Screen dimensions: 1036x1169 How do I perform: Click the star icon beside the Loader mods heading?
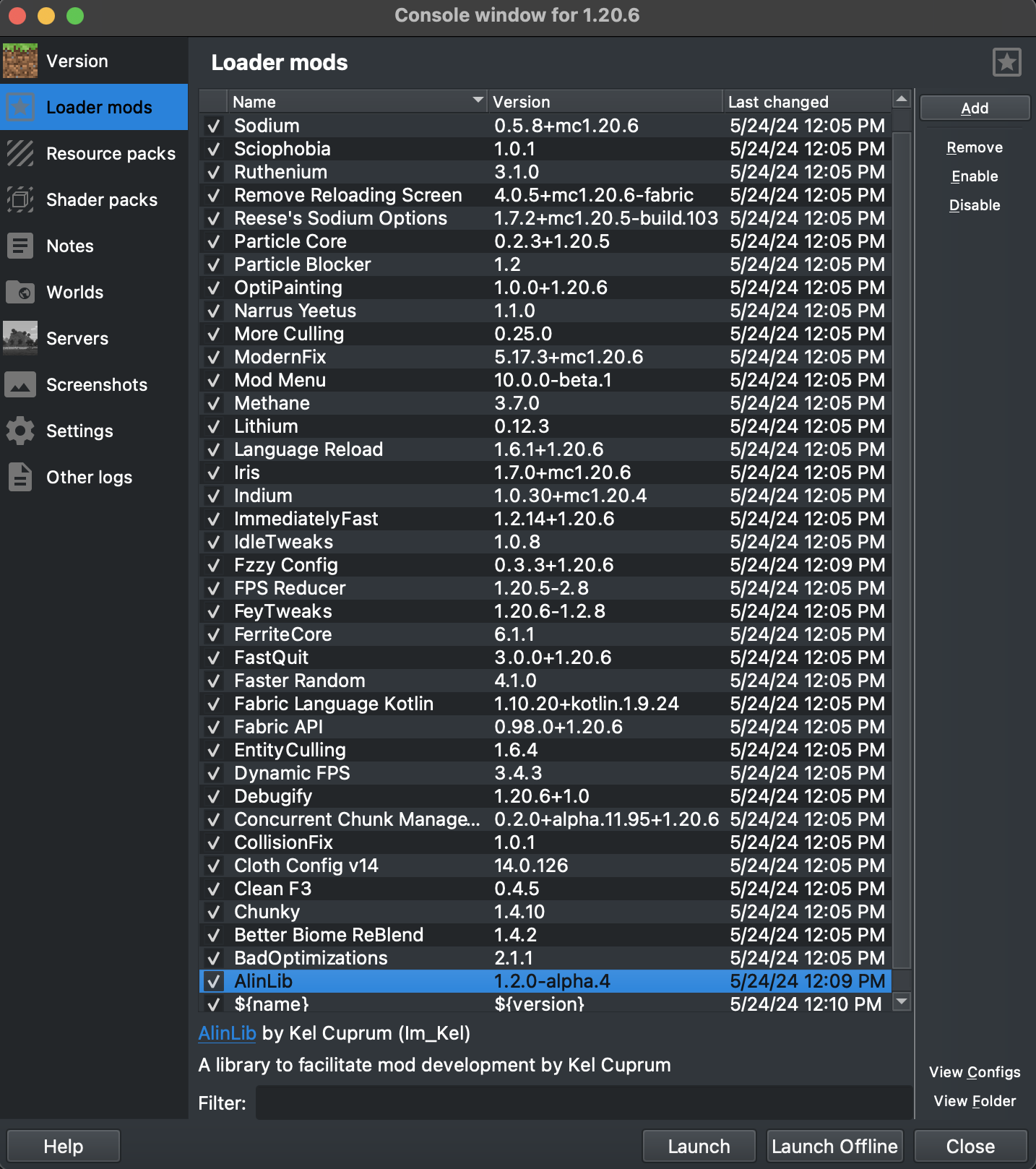1007,62
